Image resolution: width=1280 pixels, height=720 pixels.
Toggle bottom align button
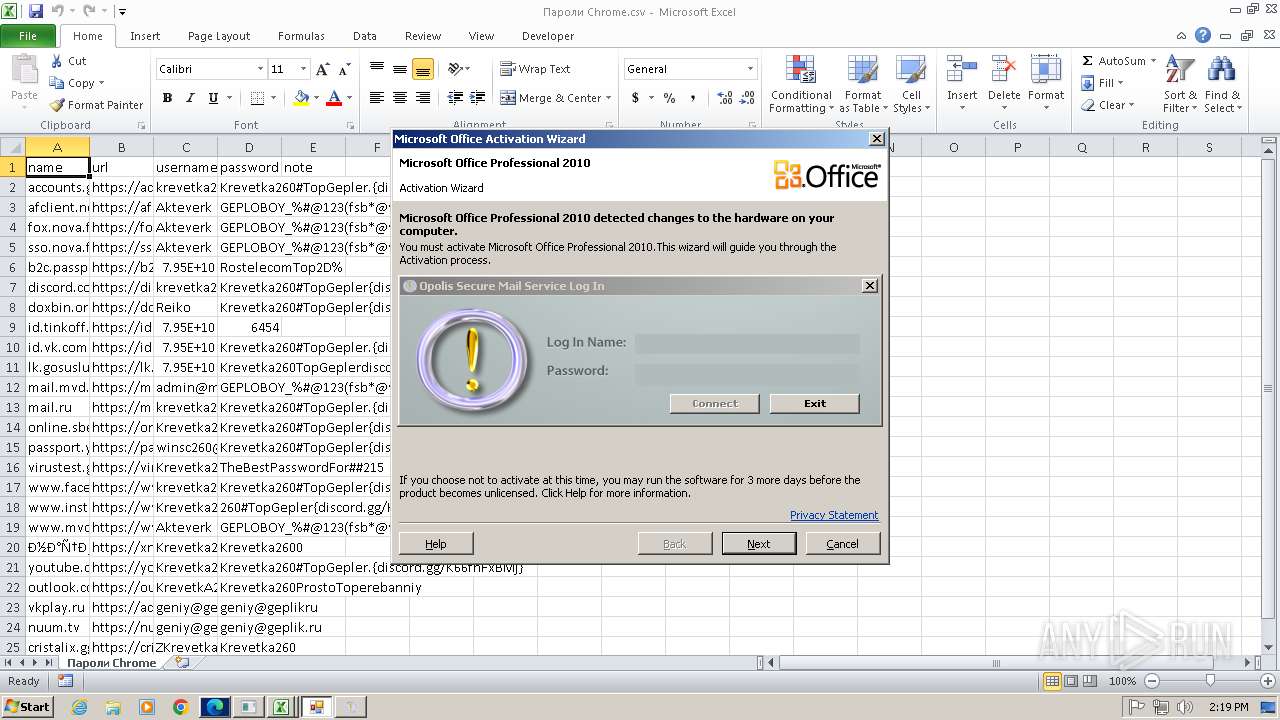point(423,69)
